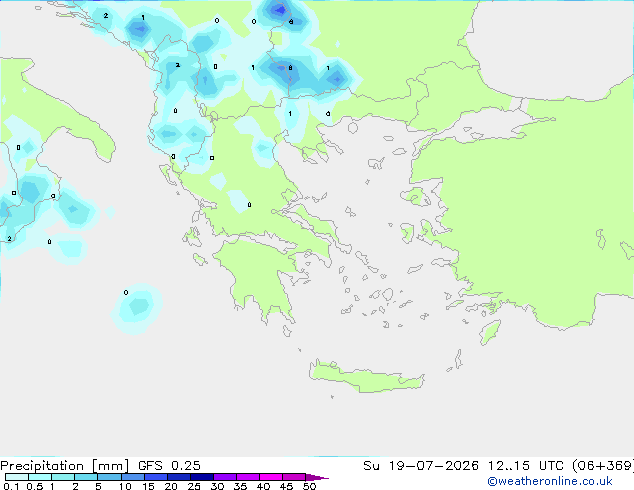Click the 'Su 19-07-2026' date text

click(421, 465)
